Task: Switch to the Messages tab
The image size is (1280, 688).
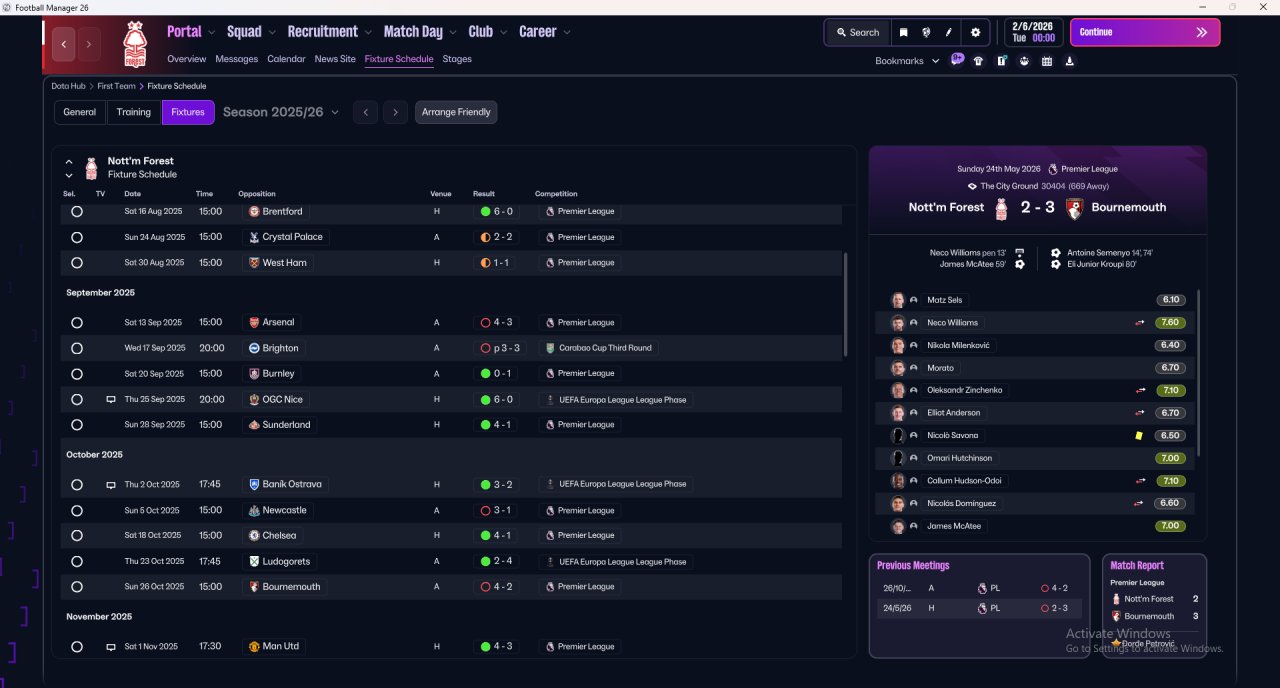Action: pyautogui.click(x=237, y=59)
